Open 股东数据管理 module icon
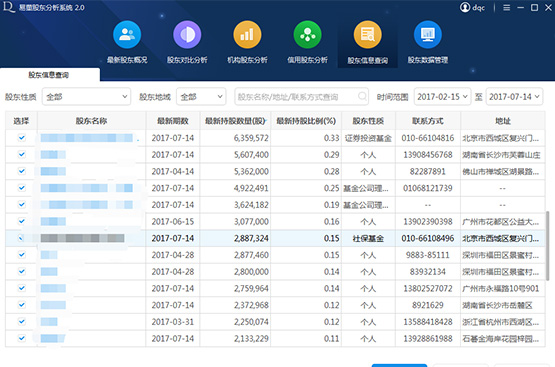This screenshot has height=367, width=555. [x=428, y=35]
